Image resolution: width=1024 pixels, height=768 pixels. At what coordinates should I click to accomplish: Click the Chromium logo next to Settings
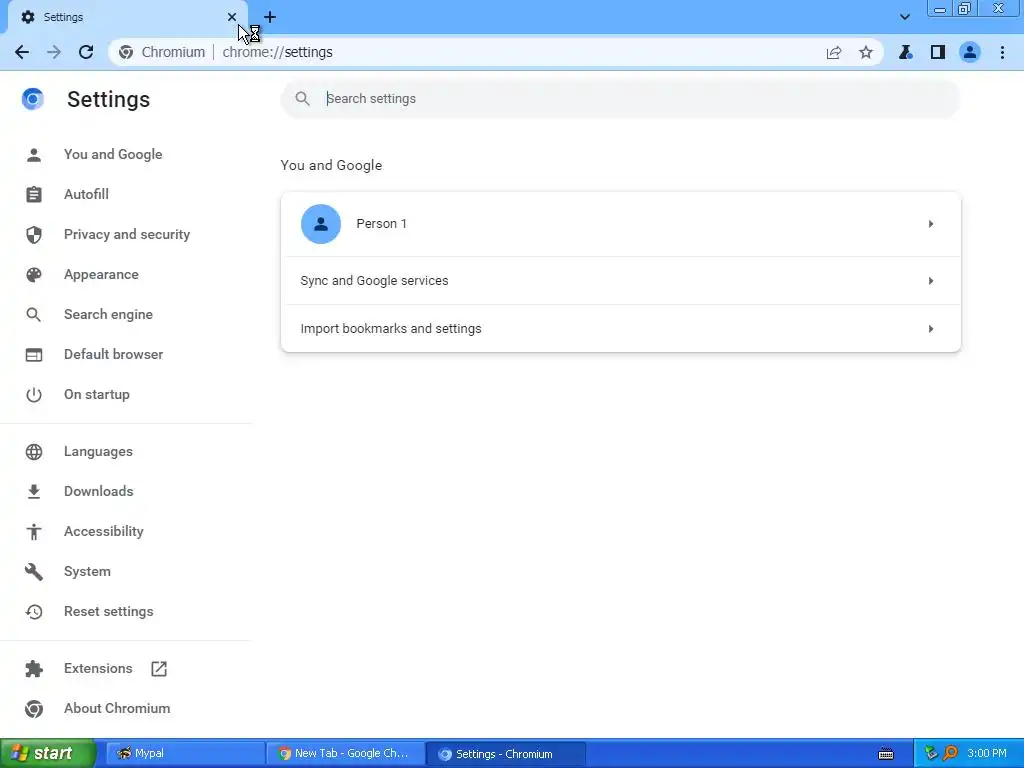(33, 99)
